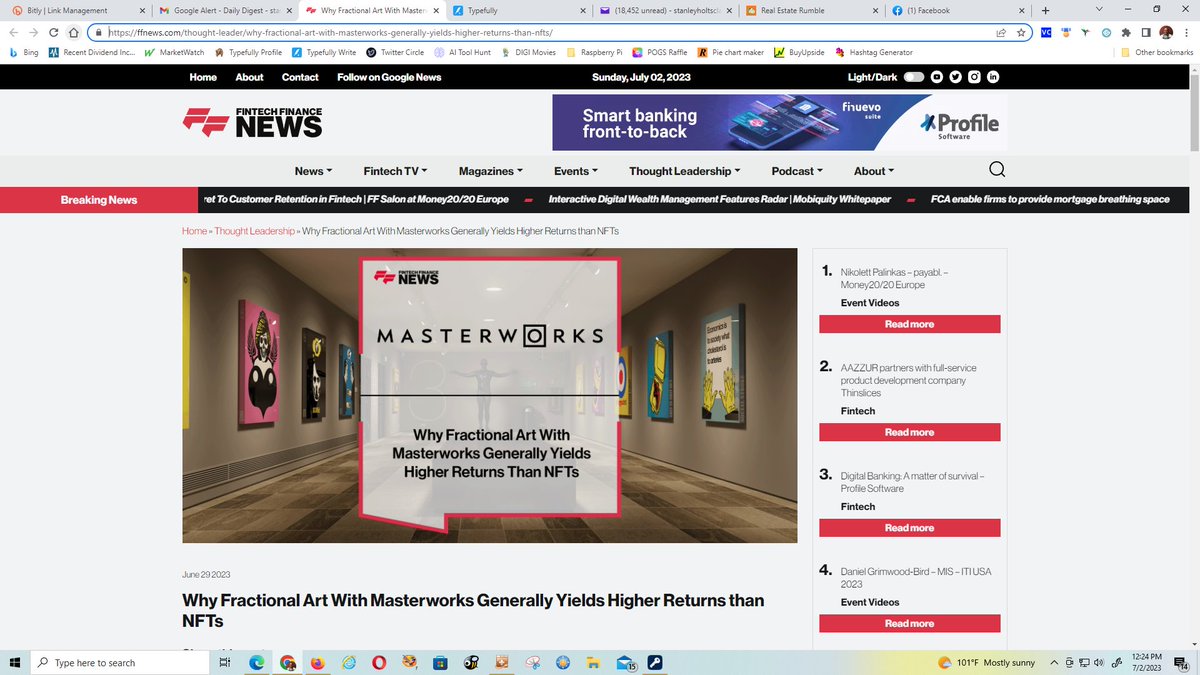Switch to the Real Estate Rumble tab
This screenshot has height=675, width=1200.
[810, 10]
